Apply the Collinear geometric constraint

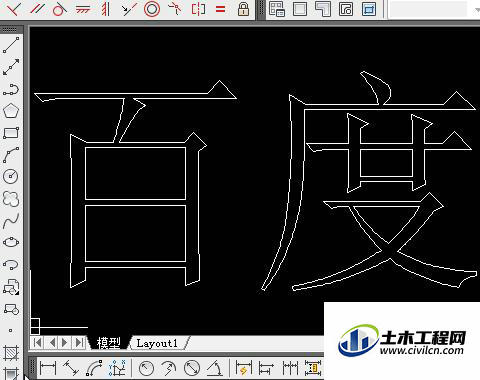[x=128, y=9]
